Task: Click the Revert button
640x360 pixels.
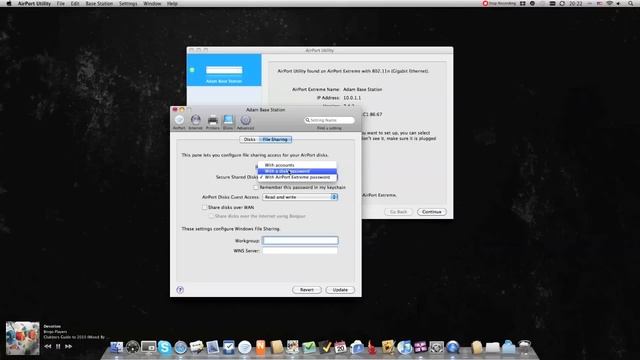Action: click(x=307, y=290)
